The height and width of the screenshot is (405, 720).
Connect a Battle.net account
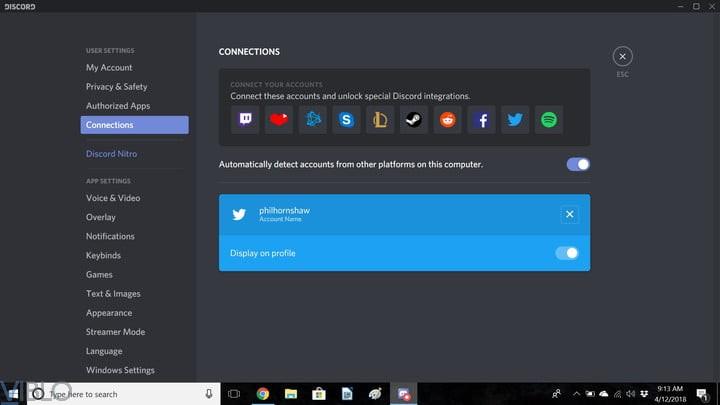point(313,120)
